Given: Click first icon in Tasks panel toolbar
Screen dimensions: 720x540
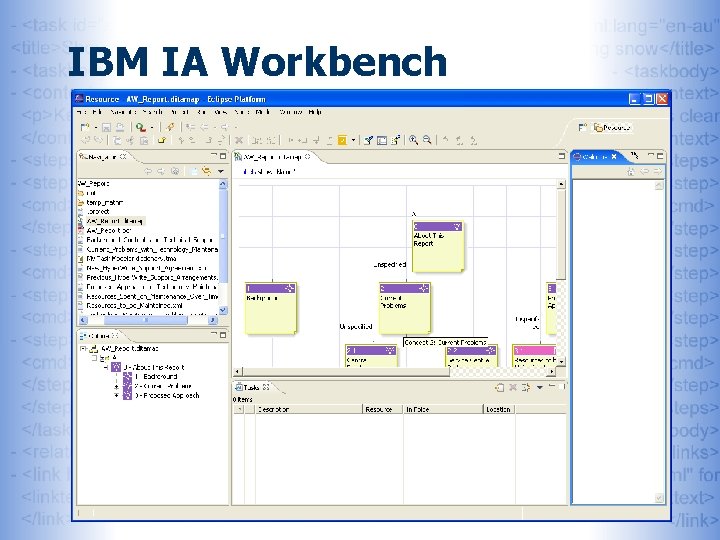Looking at the screenshot, I should click(500, 388).
